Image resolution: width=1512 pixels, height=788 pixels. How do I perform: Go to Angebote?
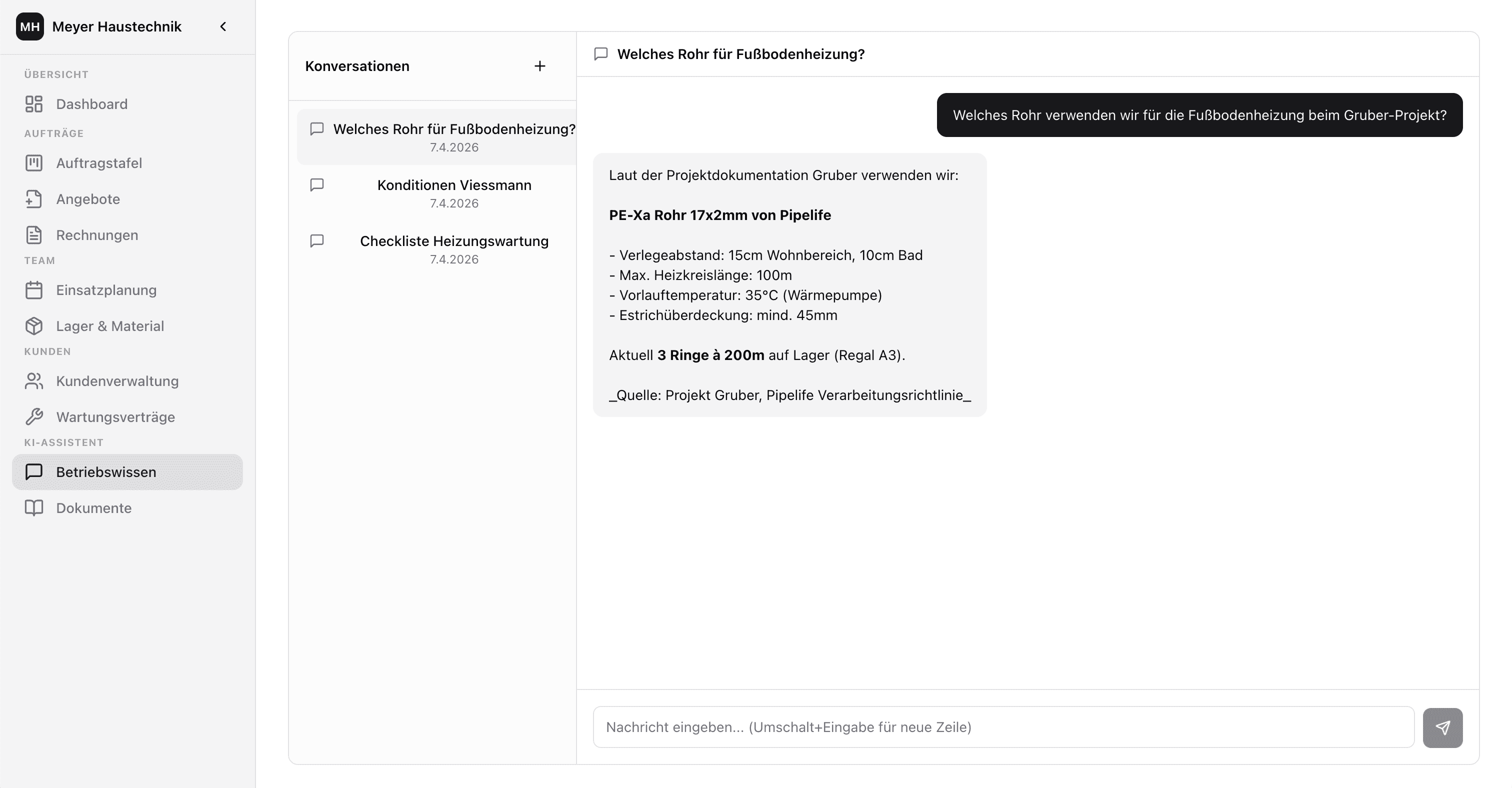[x=127, y=199]
